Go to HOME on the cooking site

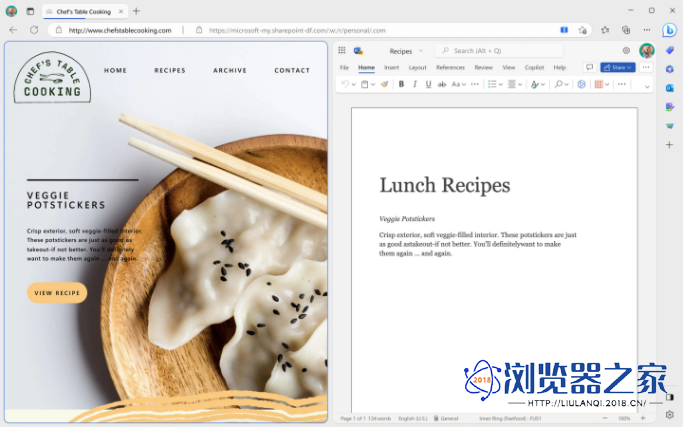[115, 70]
